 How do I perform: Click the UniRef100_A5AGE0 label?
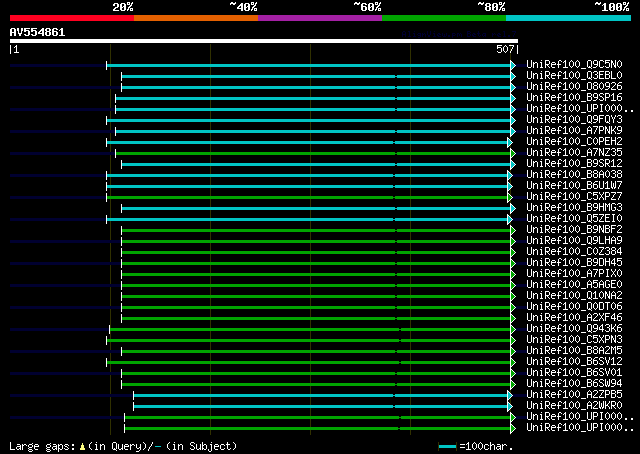point(574,285)
